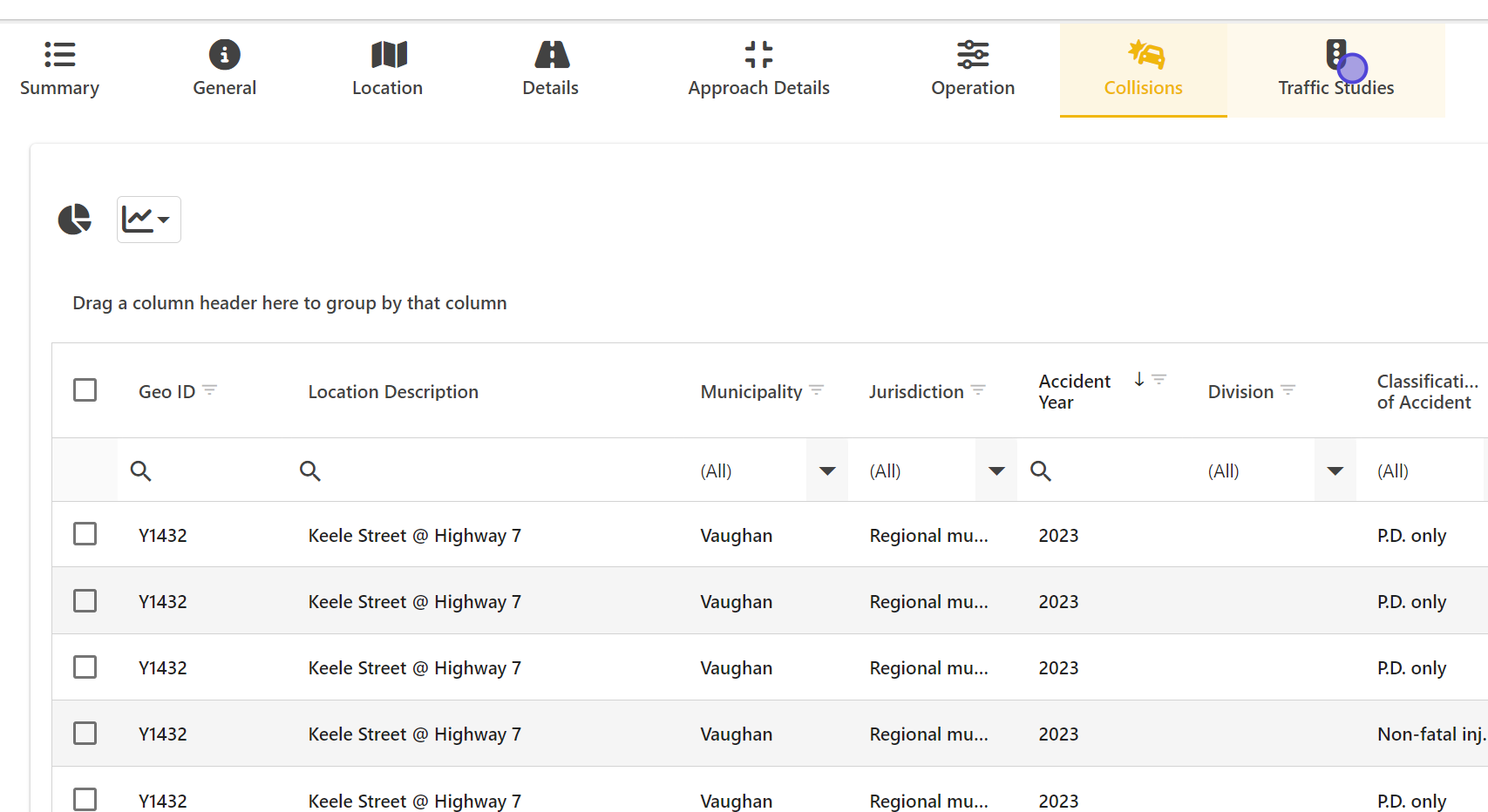Sort by Location Description column header
This screenshot has width=1488, height=812.
click(x=393, y=392)
